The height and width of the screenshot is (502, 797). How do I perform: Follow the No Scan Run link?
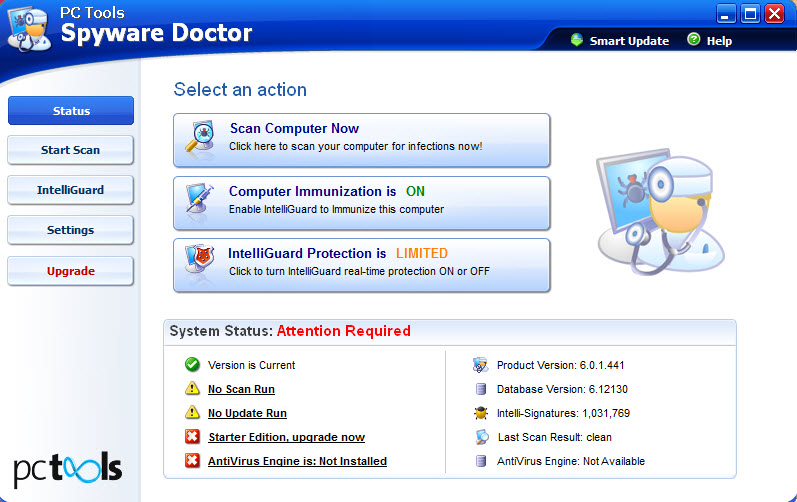pos(241,389)
